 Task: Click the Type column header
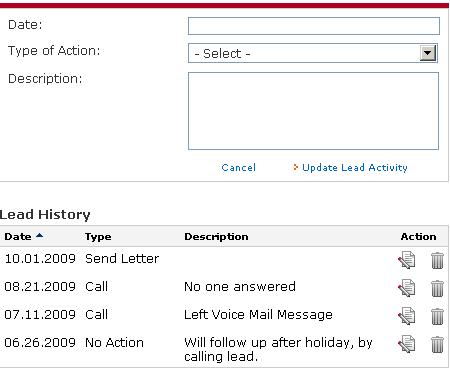98,237
